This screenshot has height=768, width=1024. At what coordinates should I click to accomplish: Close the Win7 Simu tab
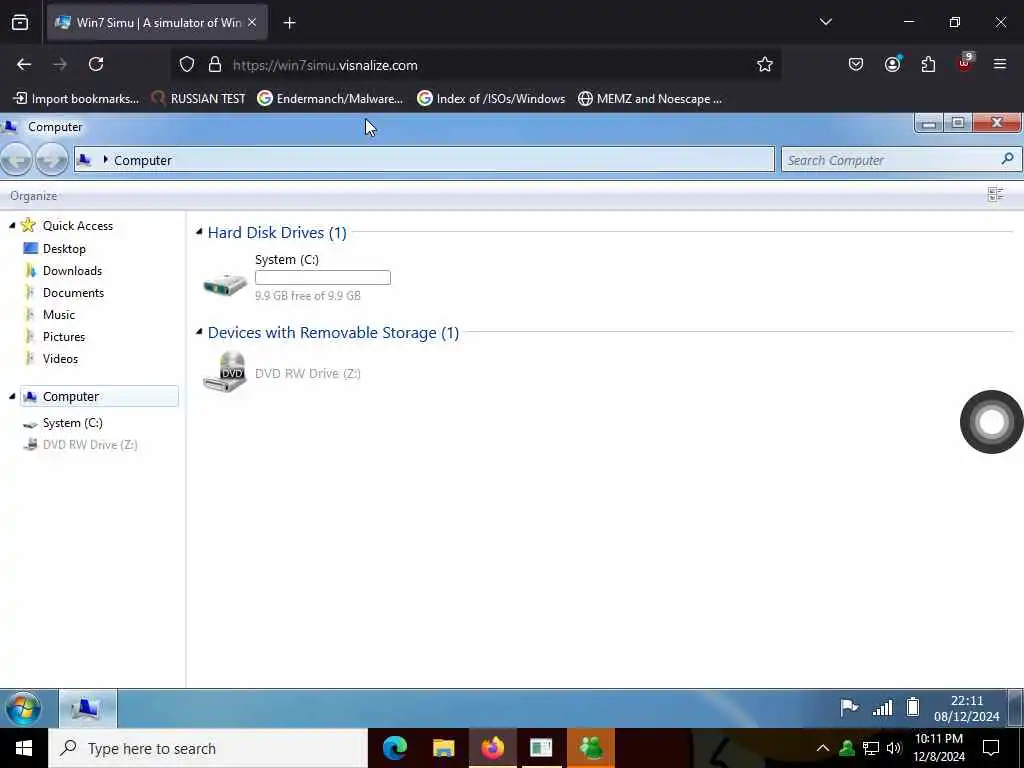[252, 22]
